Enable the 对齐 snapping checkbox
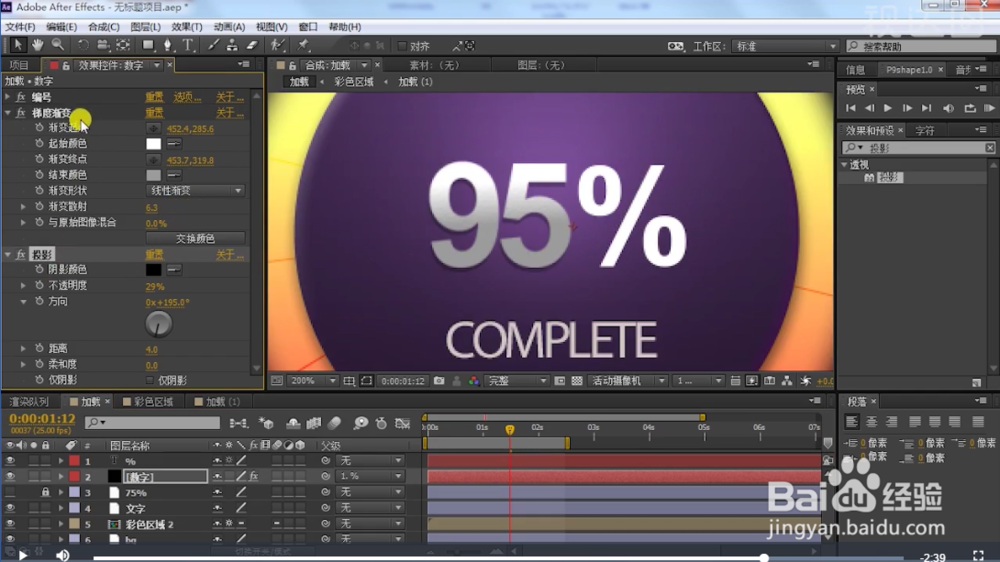This screenshot has width=1000, height=562. (x=402, y=46)
